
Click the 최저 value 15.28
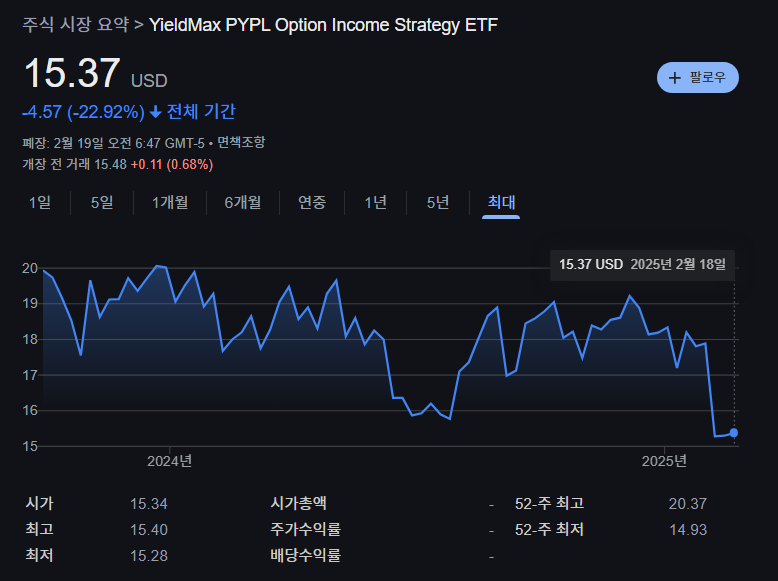149,555
